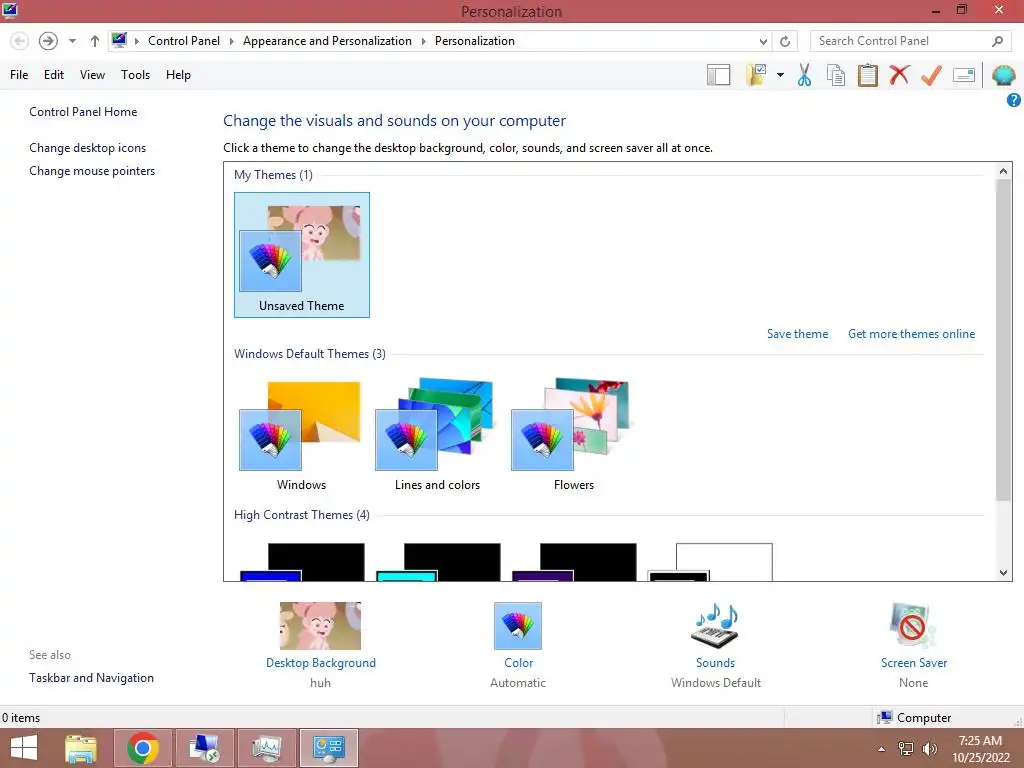Viewport: 1024px width, 768px height.
Task: Click Control Panel in breadcrumb
Action: pyautogui.click(x=184, y=41)
